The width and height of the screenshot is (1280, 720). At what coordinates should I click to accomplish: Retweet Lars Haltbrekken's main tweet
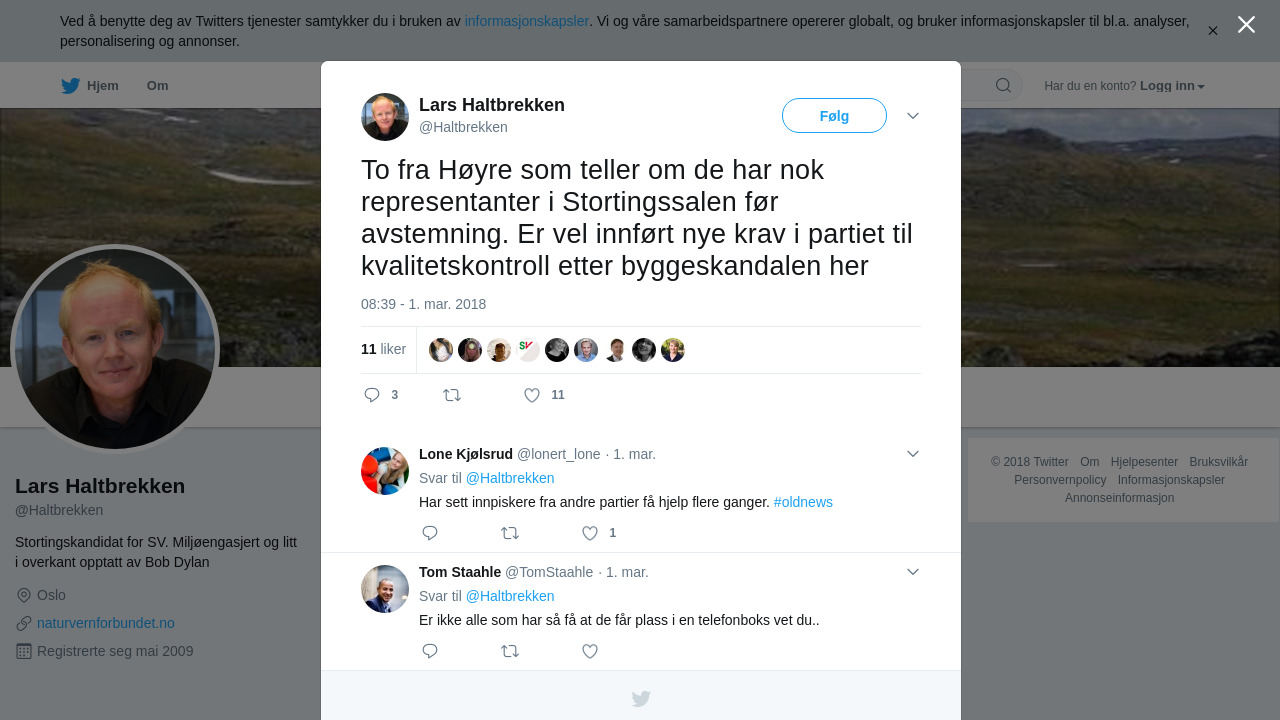click(452, 395)
